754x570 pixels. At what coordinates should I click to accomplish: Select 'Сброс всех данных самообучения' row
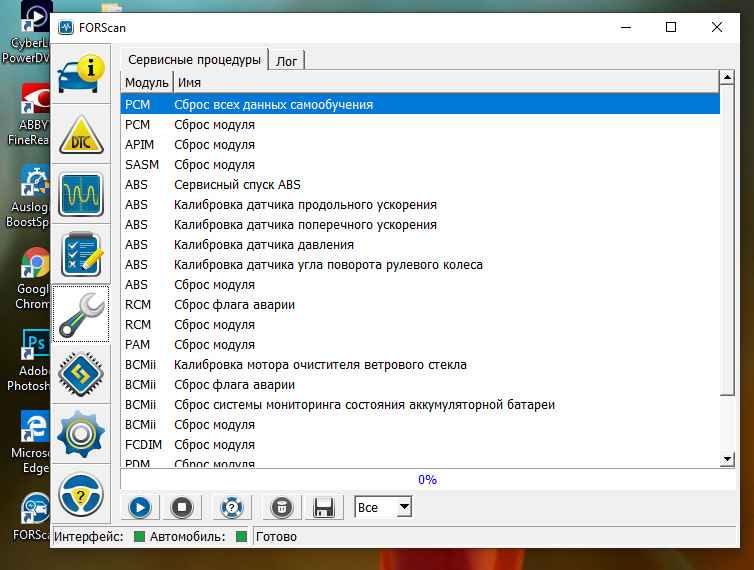420,104
